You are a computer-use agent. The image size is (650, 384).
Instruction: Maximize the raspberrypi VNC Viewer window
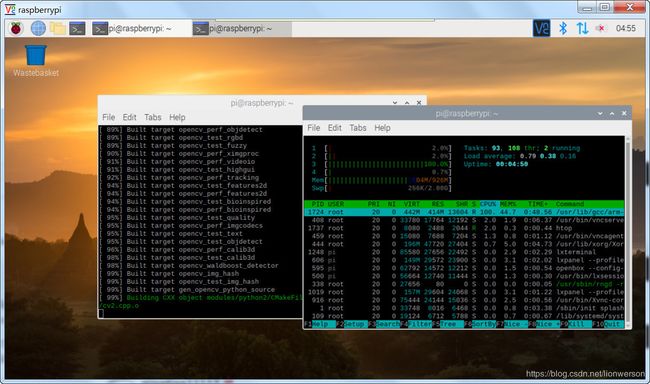605,7
